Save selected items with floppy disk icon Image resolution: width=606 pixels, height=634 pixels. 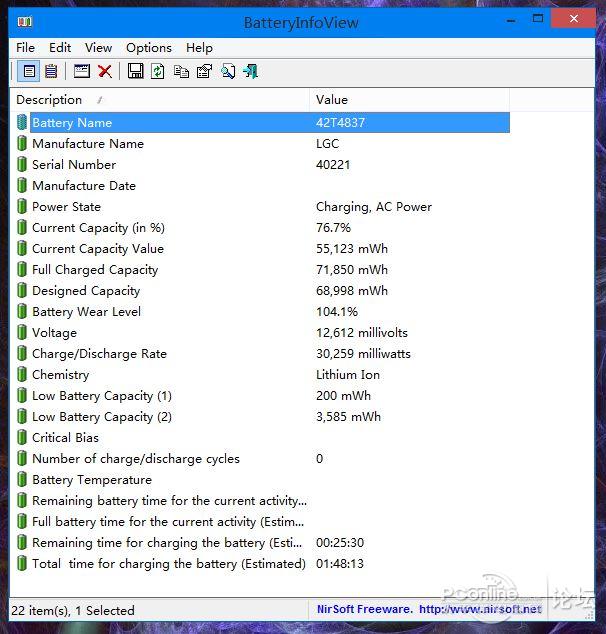(x=135, y=71)
